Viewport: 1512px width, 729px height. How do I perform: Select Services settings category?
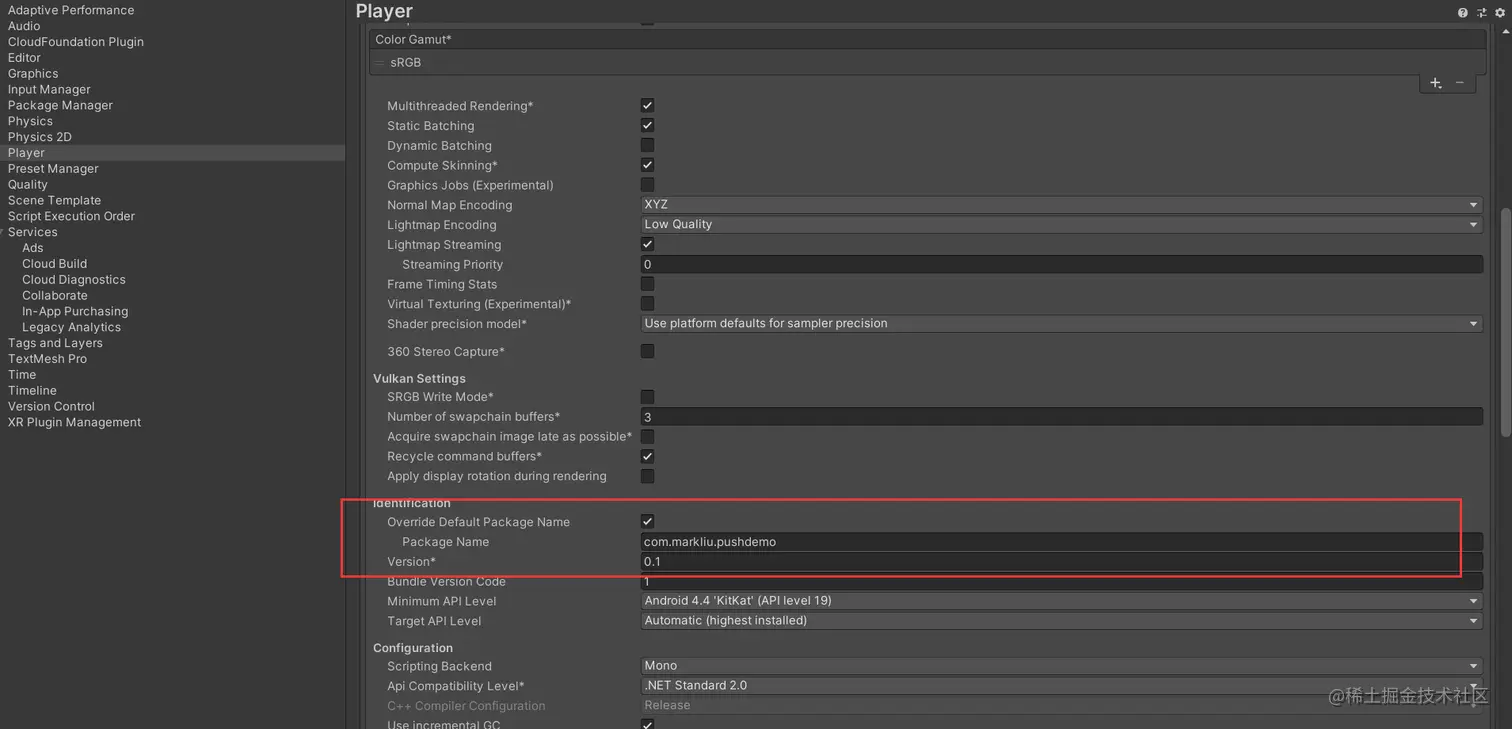coord(33,232)
